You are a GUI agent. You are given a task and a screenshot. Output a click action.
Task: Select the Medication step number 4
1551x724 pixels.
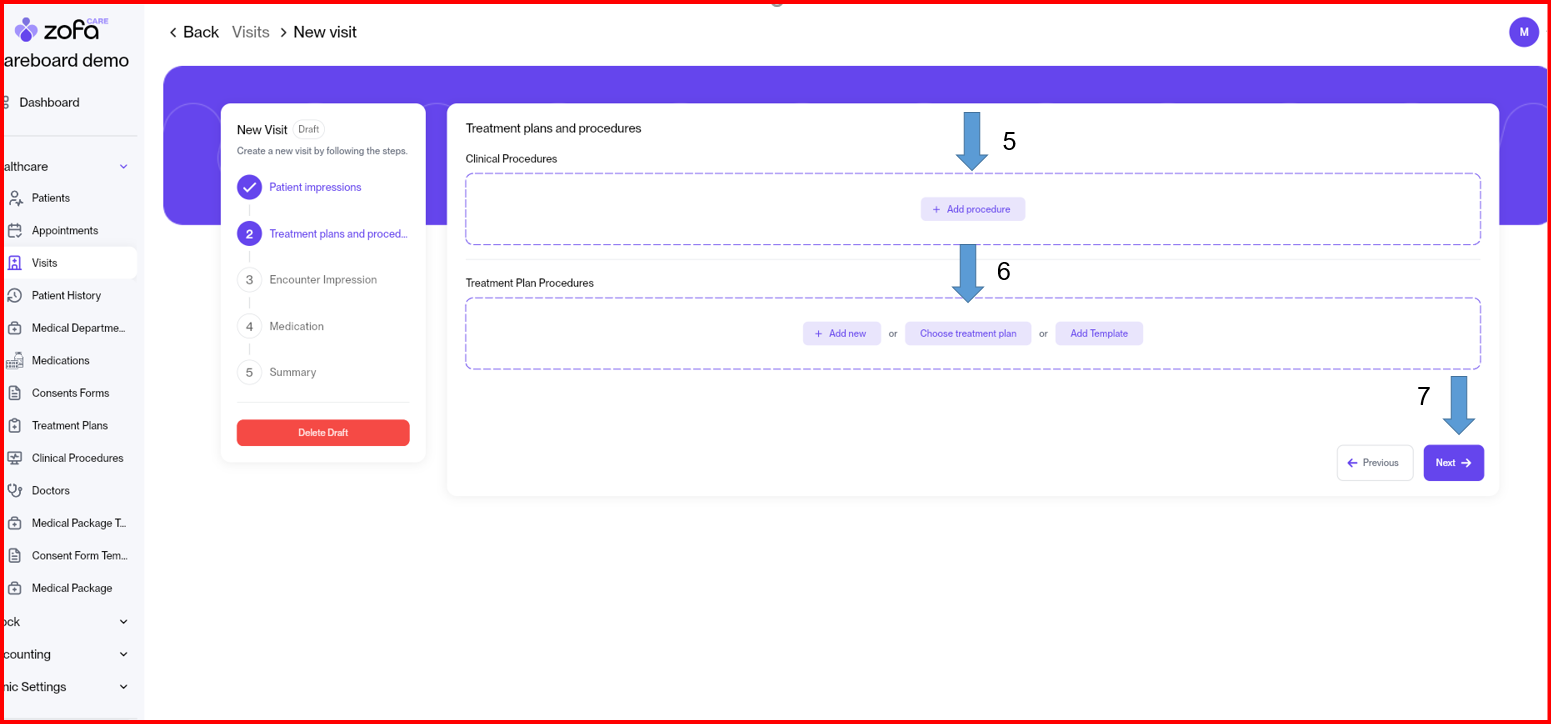249,326
